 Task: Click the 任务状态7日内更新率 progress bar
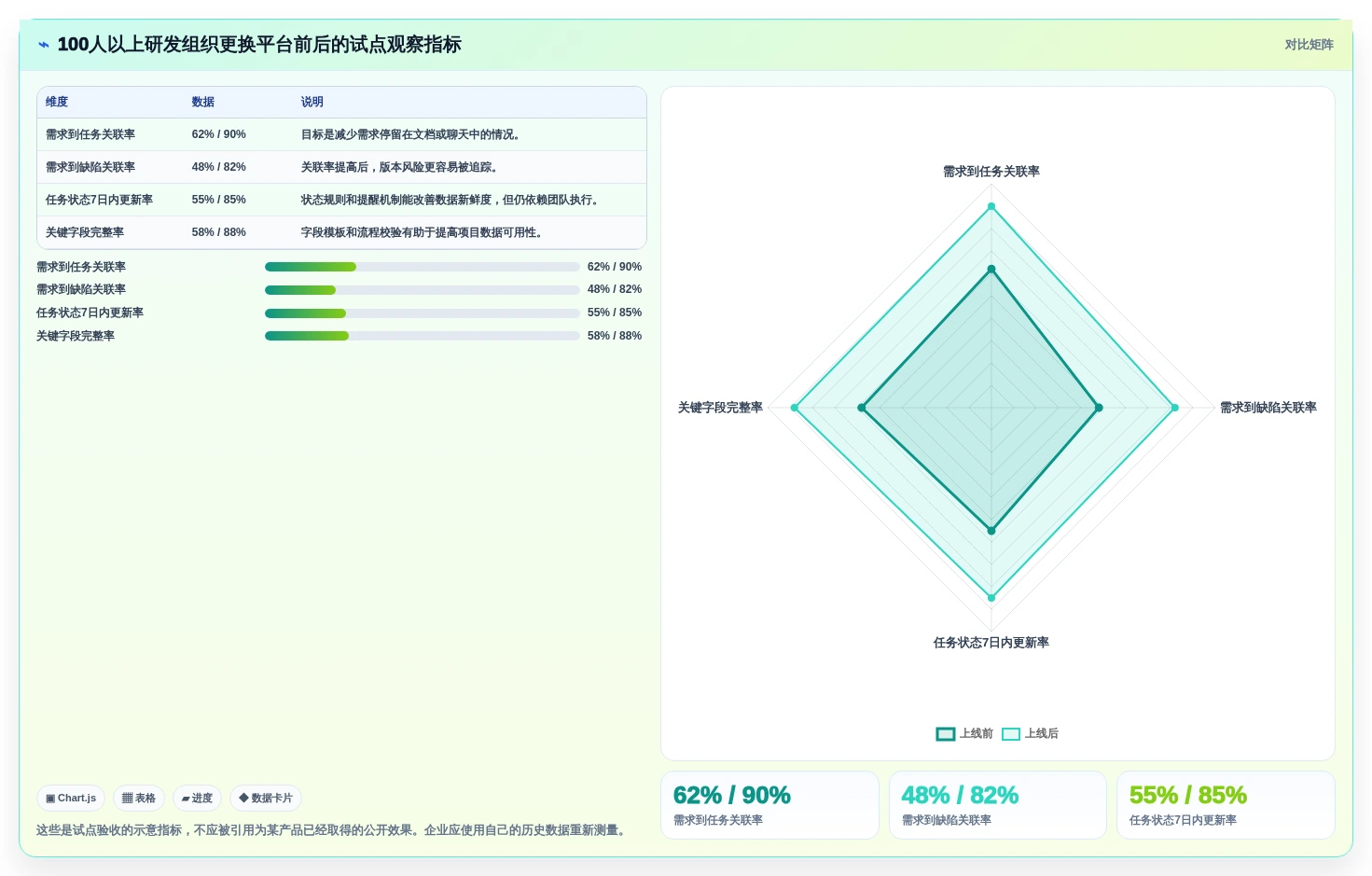pos(423,313)
